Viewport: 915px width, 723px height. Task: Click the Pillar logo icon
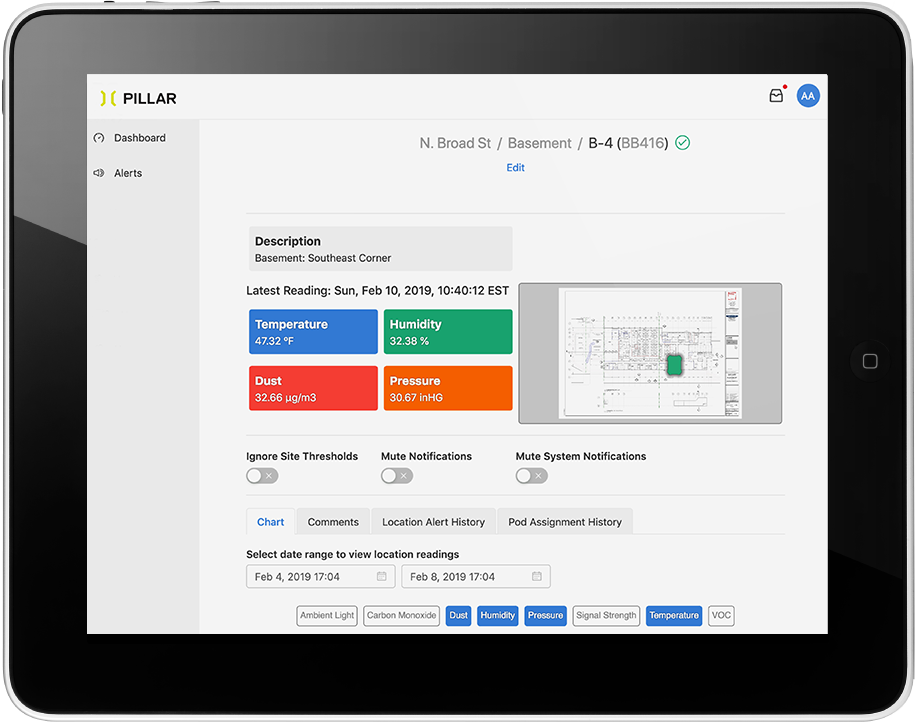click(108, 98)
